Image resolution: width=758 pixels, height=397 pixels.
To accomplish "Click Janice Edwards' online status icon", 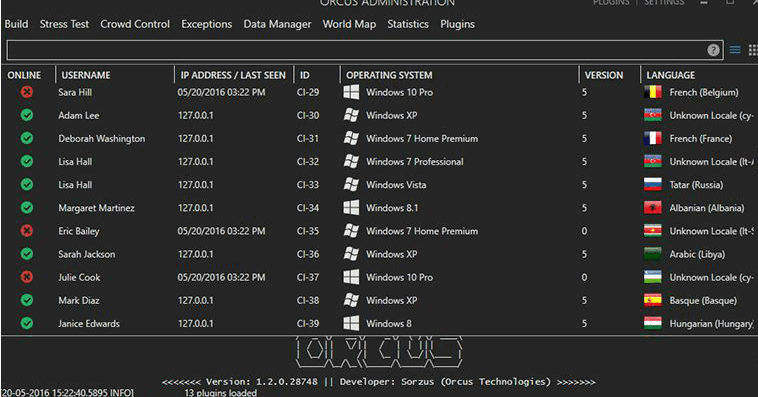I will 27,323.
